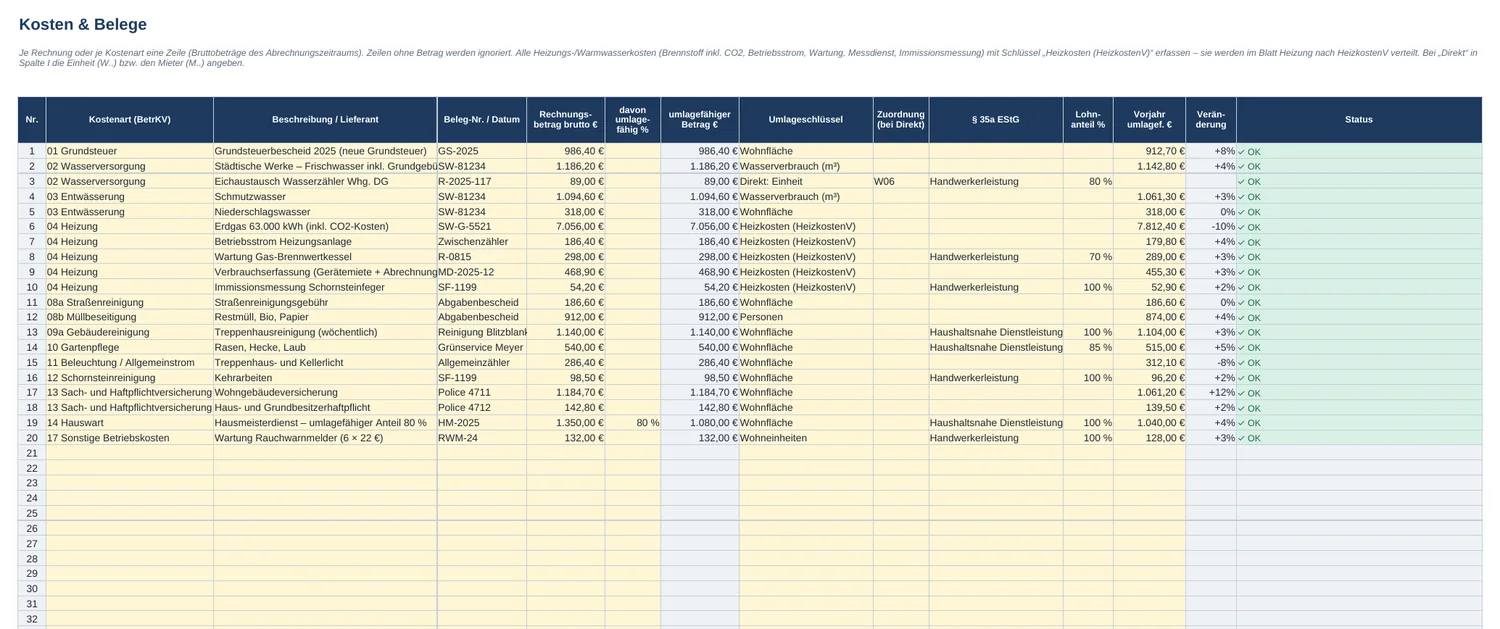Click the "Kosten & Belege" sheet title

pos(83,25)
